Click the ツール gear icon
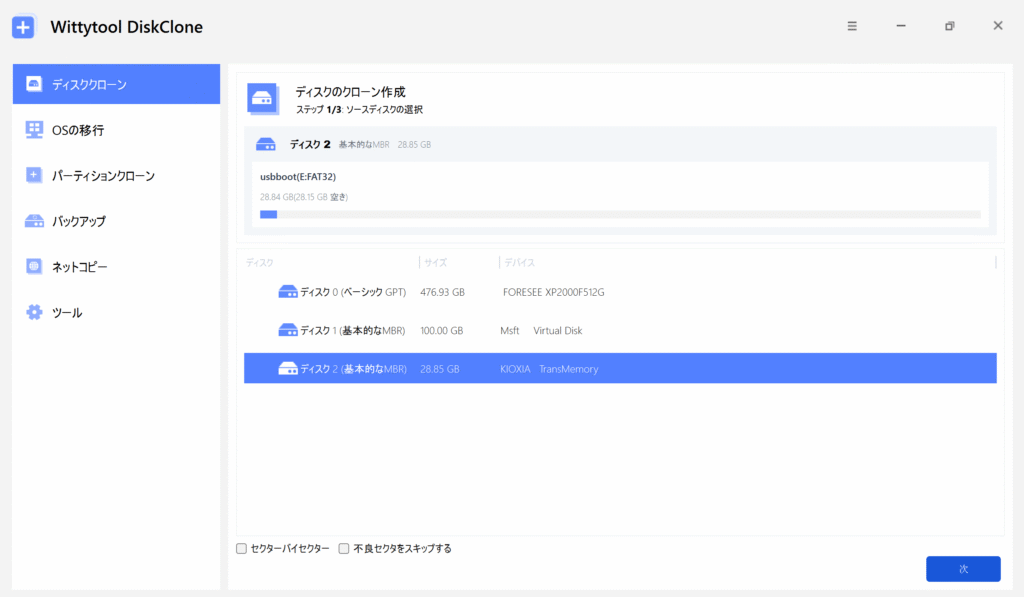Image resolution: width=1024 pixels, height=597 pixels. [x=34, y=312]
